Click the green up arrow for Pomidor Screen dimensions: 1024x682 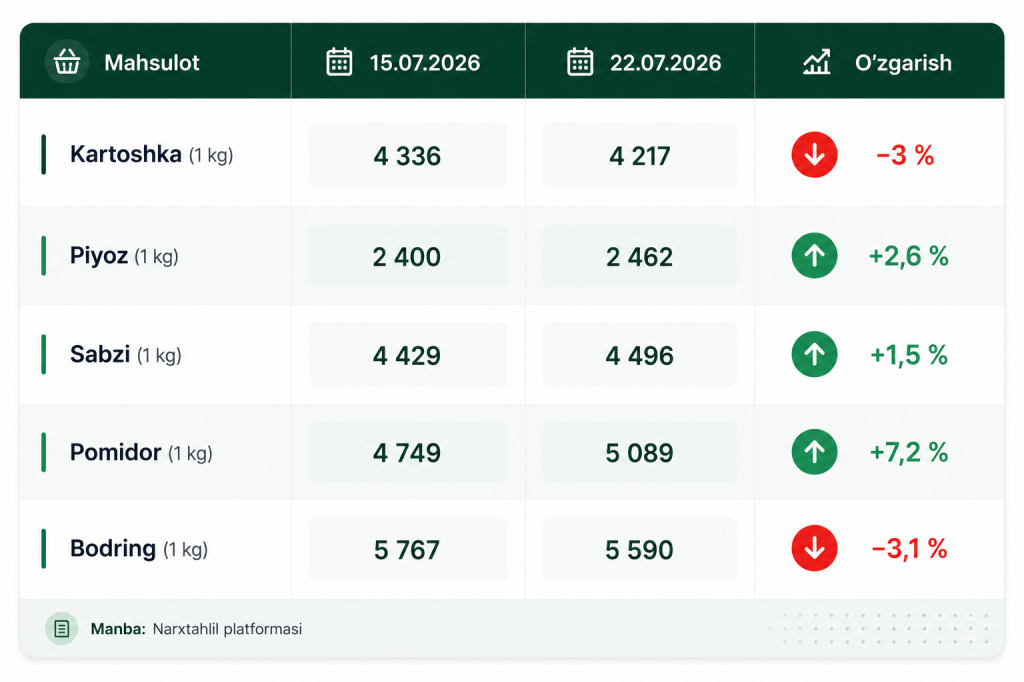point(814,451)
